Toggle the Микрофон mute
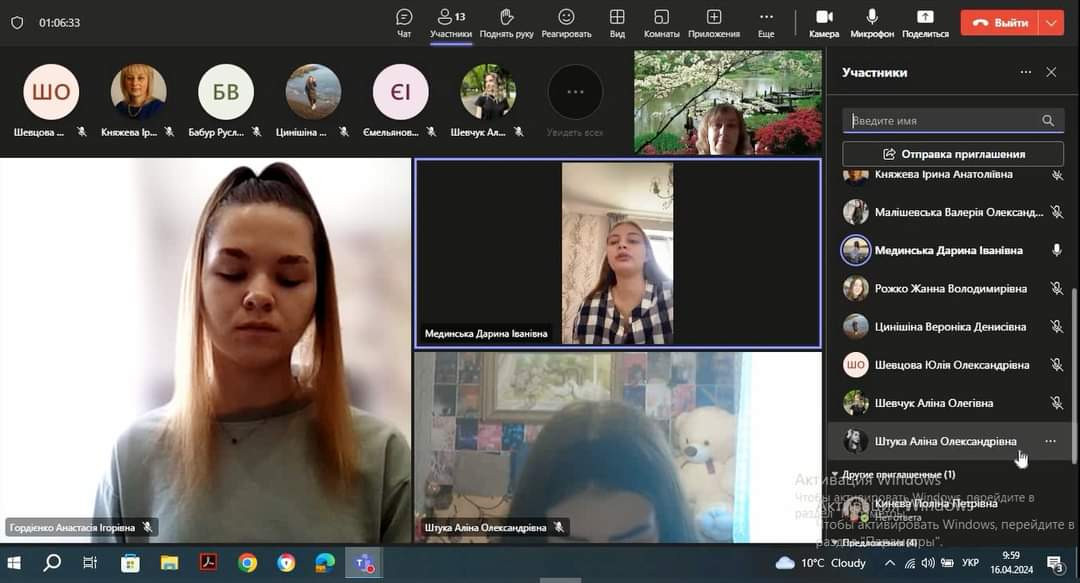This screenshot has width=1080, height=583. tap(872, 23)
